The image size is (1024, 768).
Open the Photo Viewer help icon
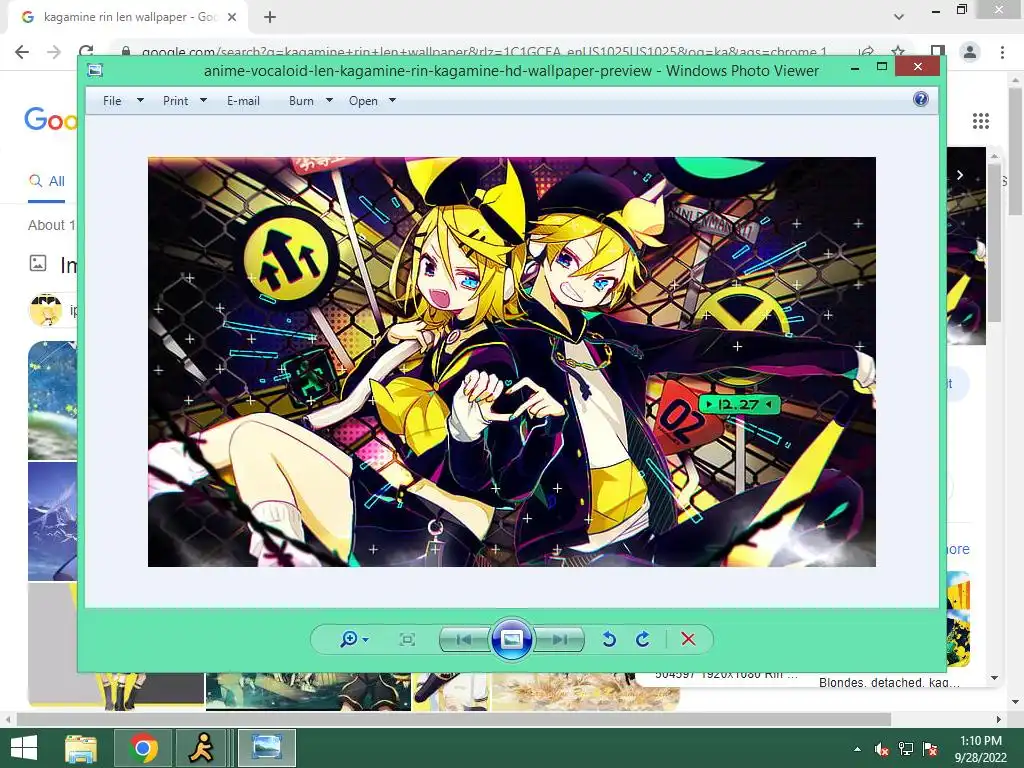921,99
